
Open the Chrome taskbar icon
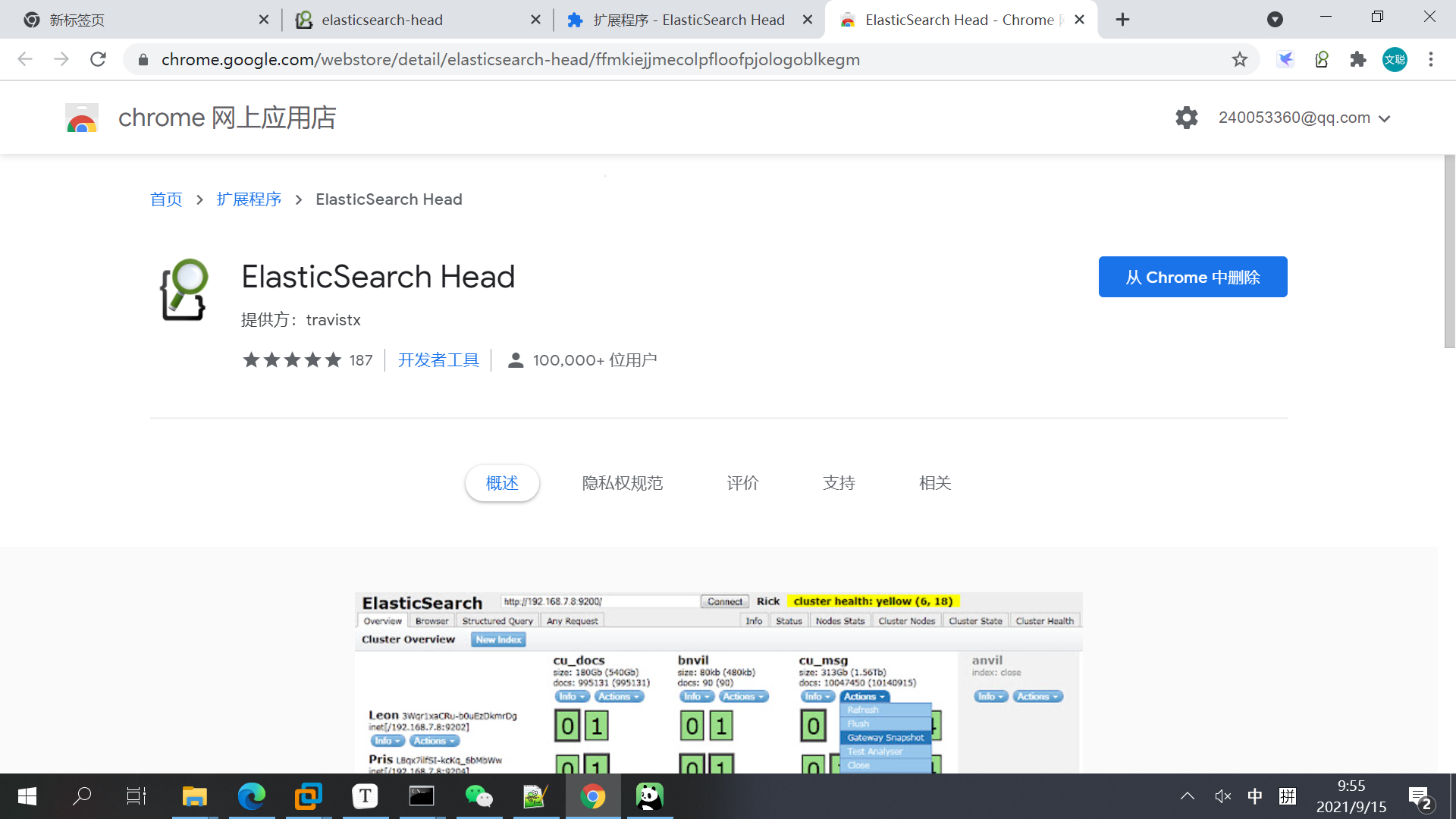pyautogui.click(x=592, y=796)
